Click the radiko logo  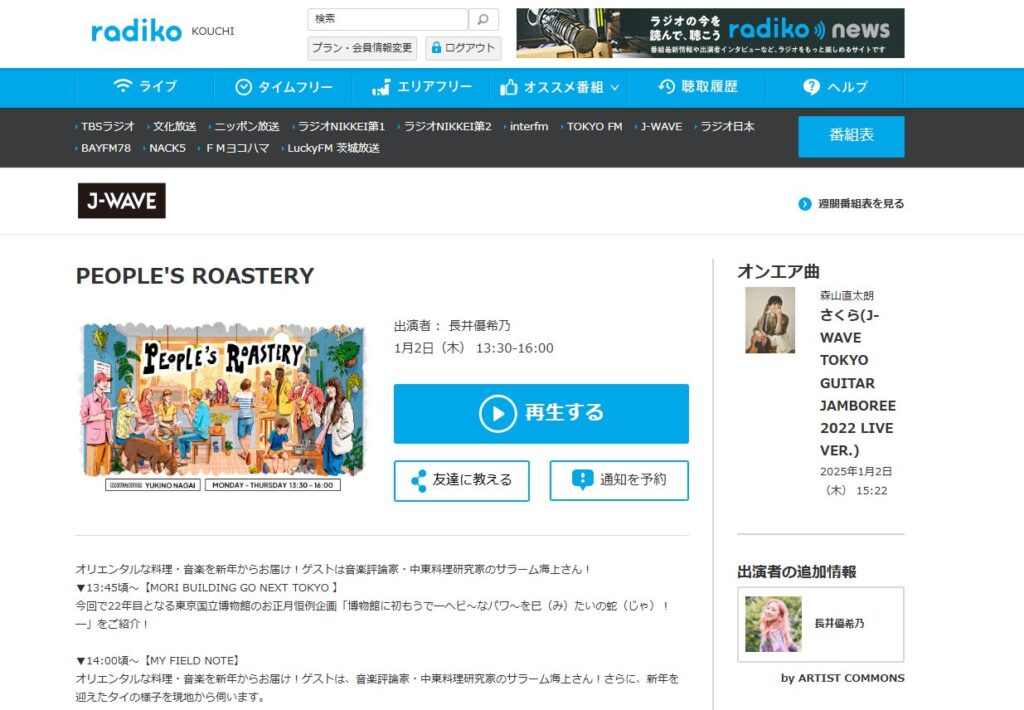tap(136, 31)
